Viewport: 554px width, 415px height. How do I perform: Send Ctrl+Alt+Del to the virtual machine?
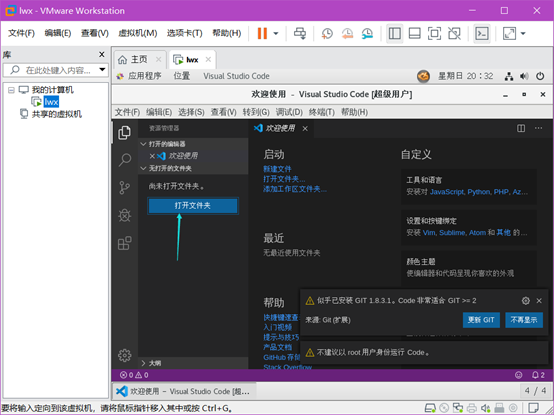click(x=300, y=34)
